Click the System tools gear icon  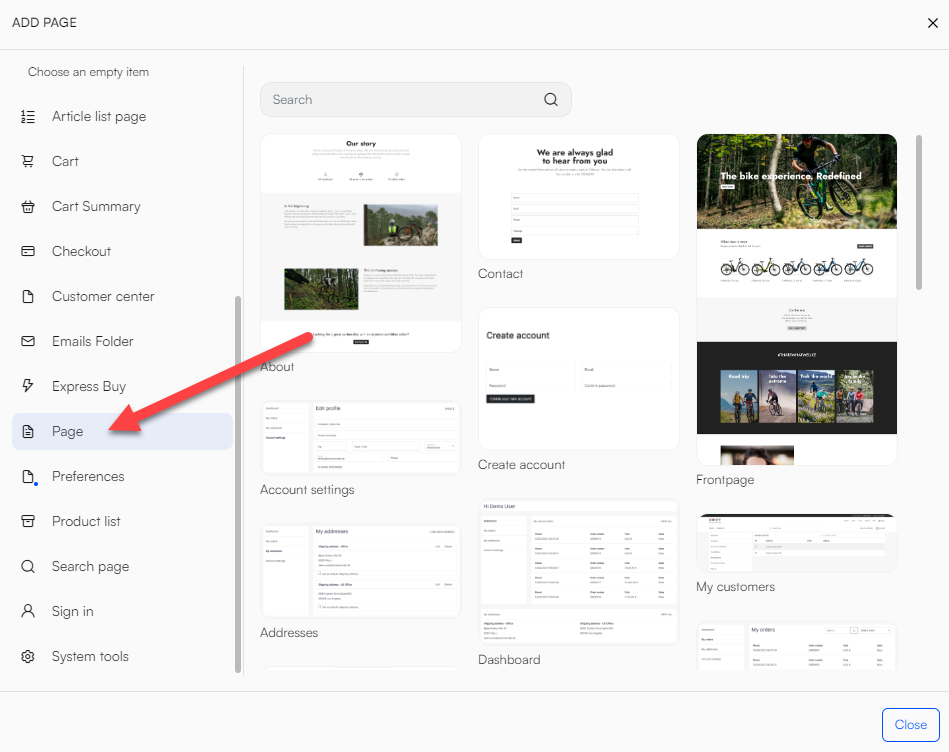(28, 657)
